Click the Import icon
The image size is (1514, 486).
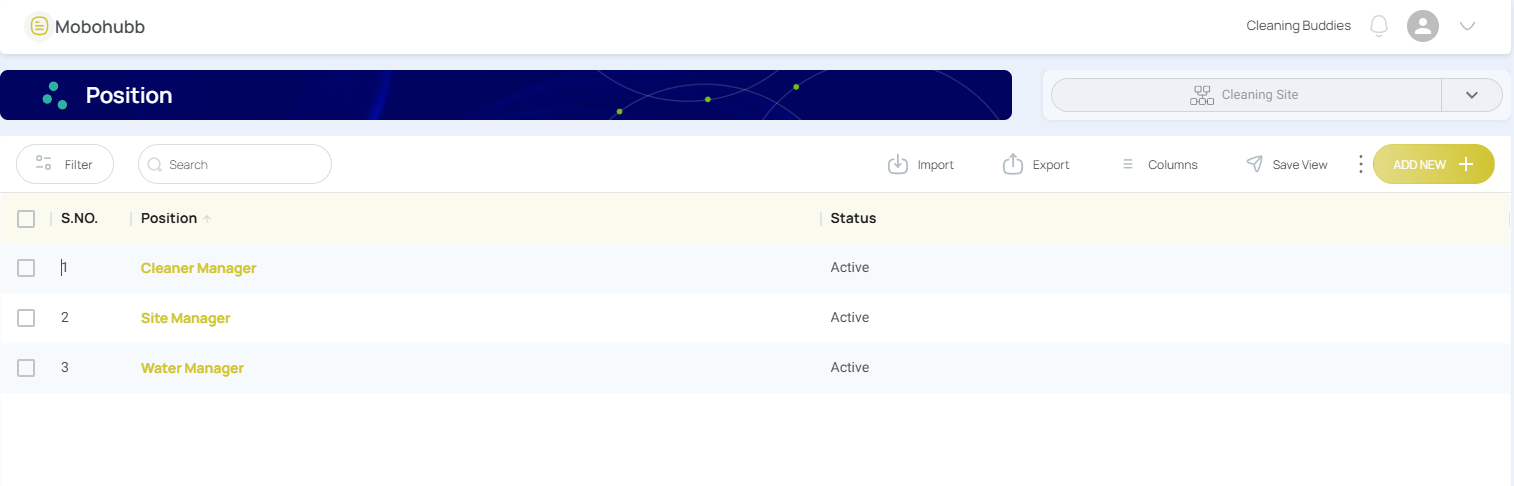point(898,164)
